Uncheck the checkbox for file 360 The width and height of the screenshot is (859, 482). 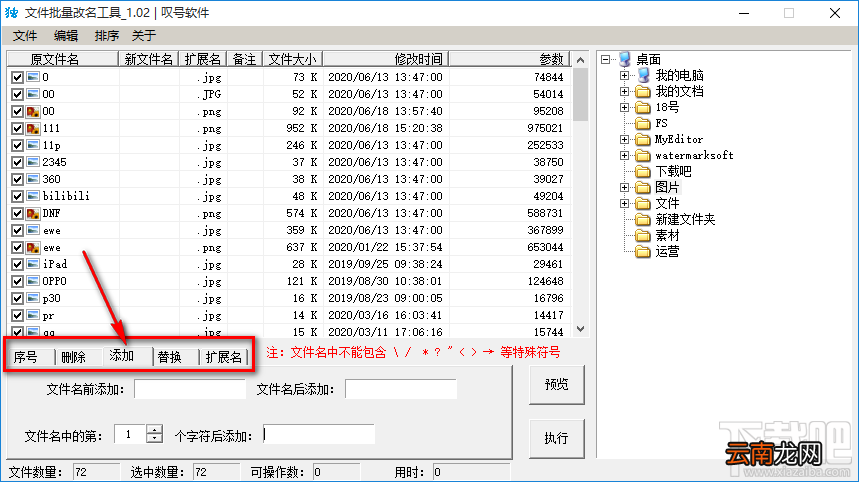click(17, 179)
